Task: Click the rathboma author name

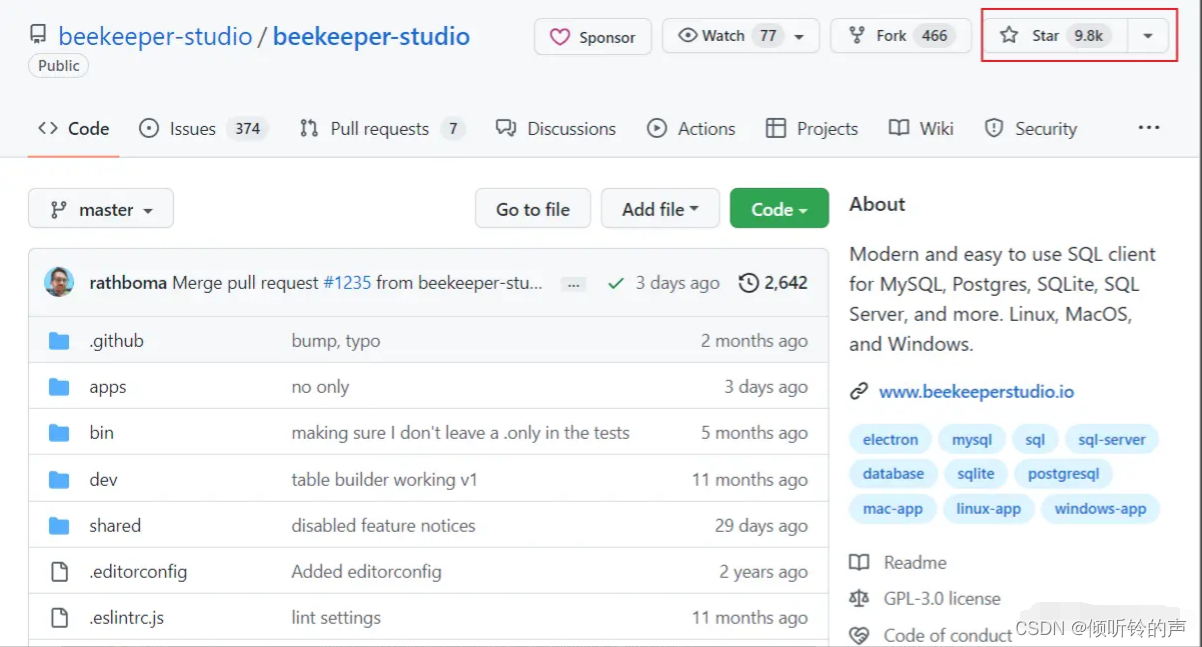Action: (128, 283)
